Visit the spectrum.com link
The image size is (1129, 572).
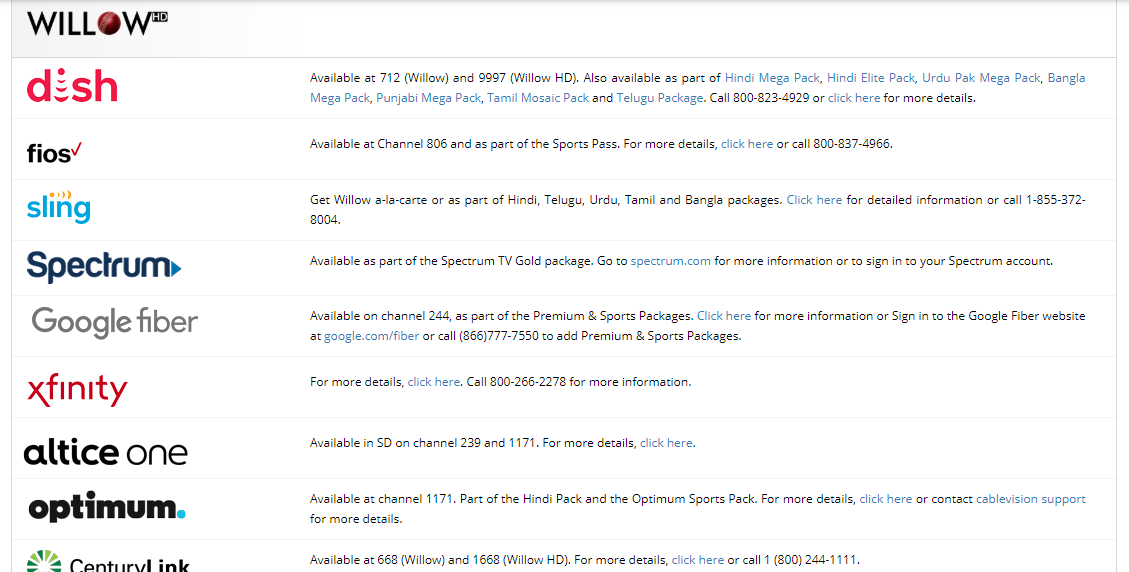click(670, 261)
